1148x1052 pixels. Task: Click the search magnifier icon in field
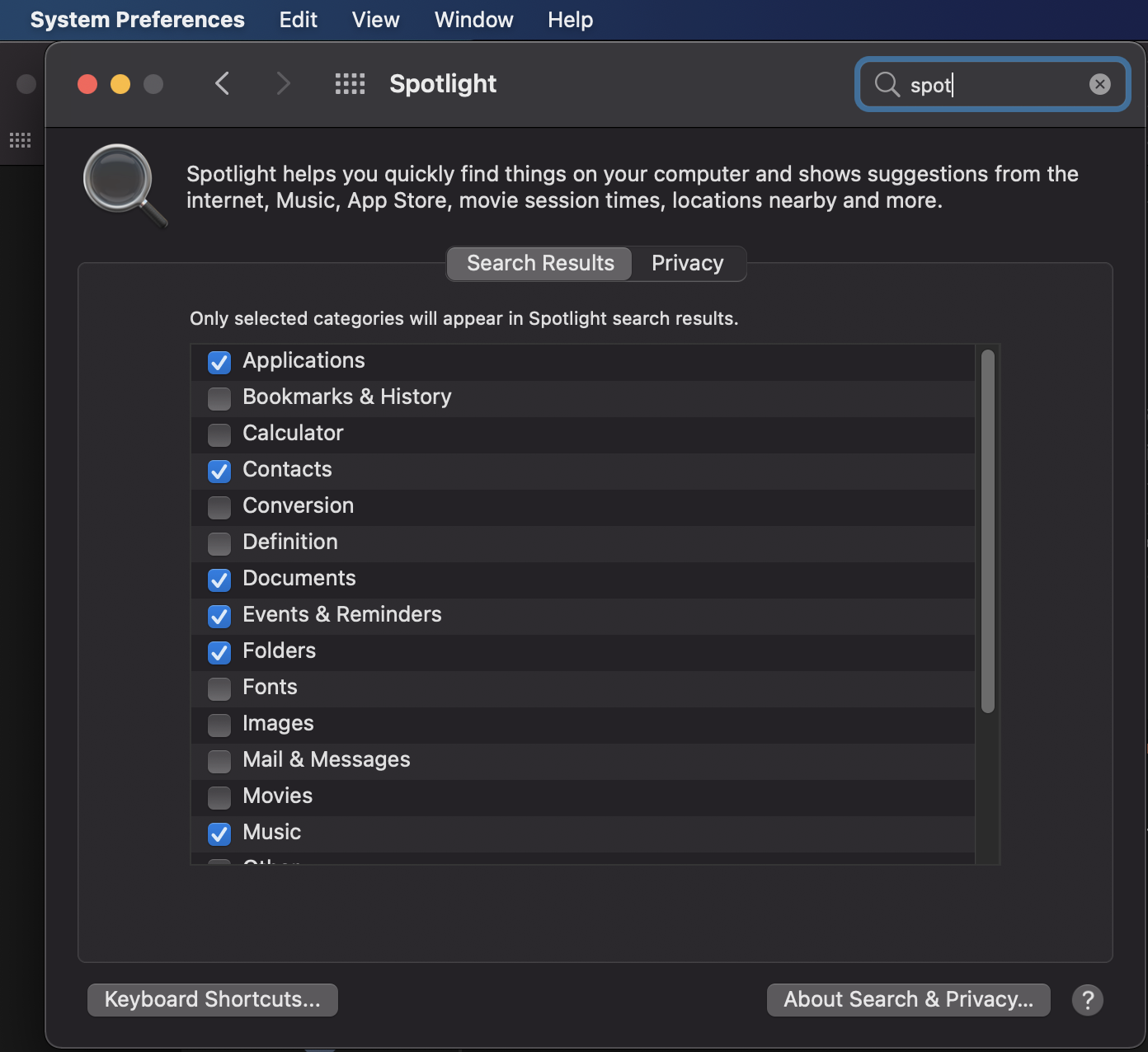pos(887,84)
